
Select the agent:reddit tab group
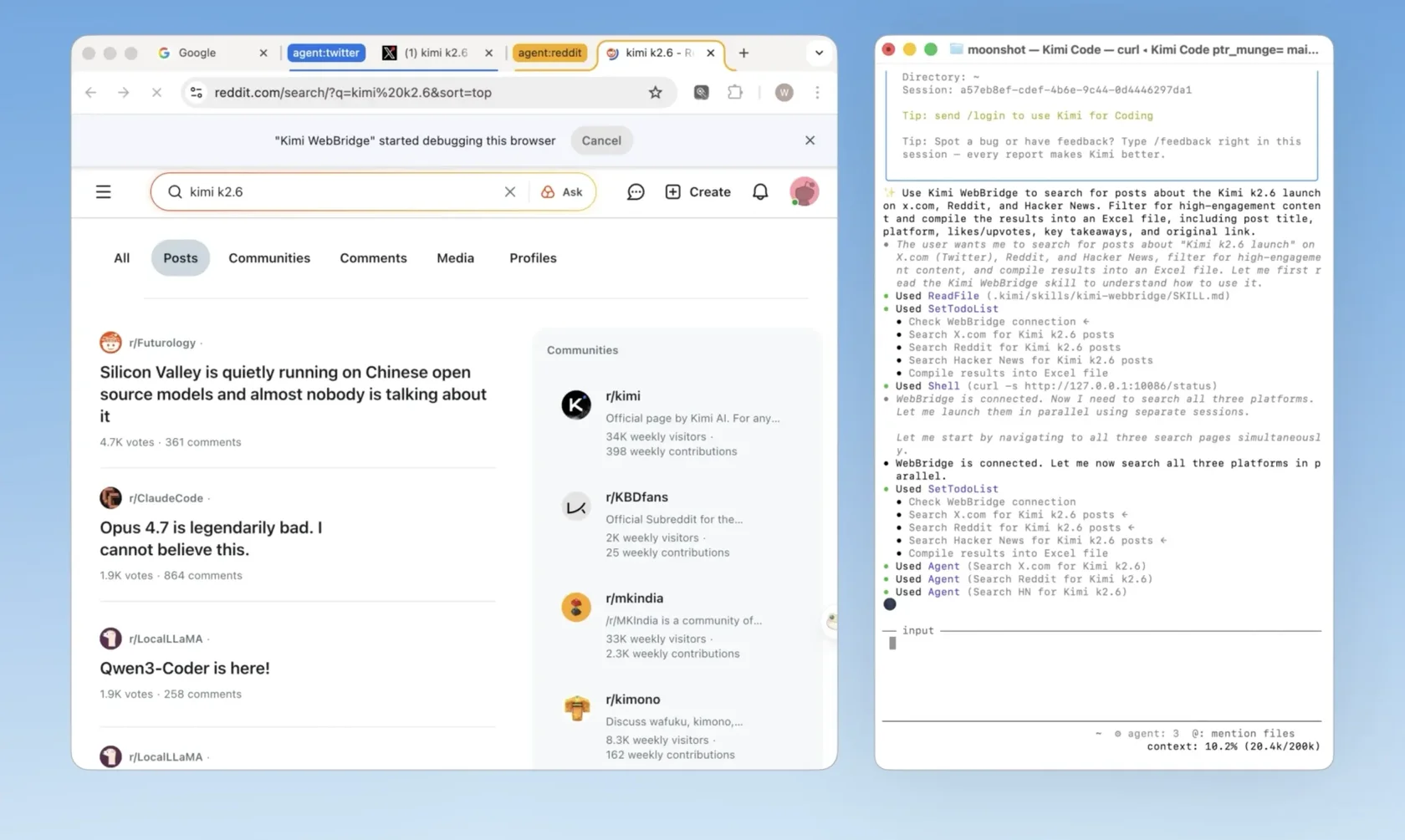(x=549, y=53)
